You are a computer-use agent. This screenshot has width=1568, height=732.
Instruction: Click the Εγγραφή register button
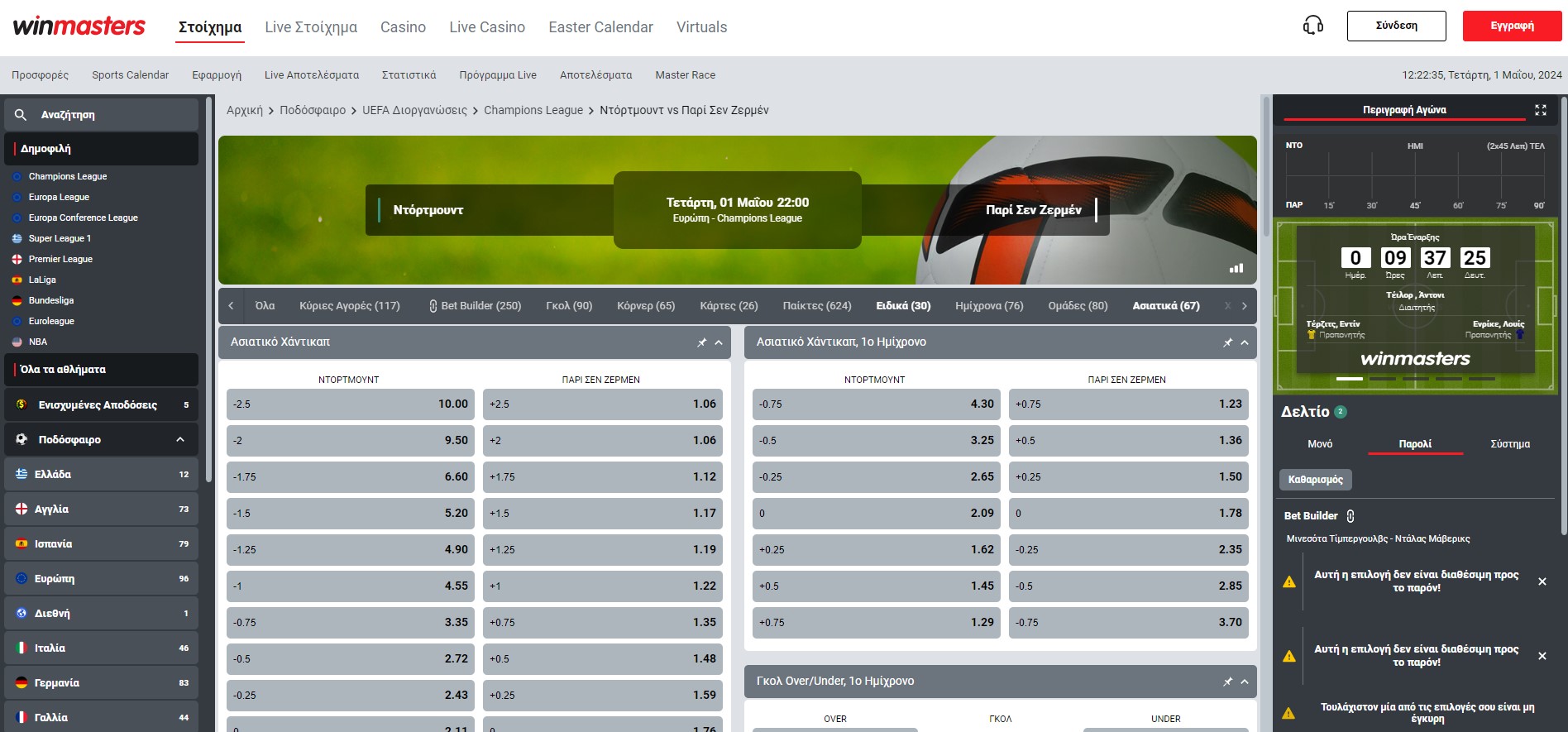pos(1512,26)
